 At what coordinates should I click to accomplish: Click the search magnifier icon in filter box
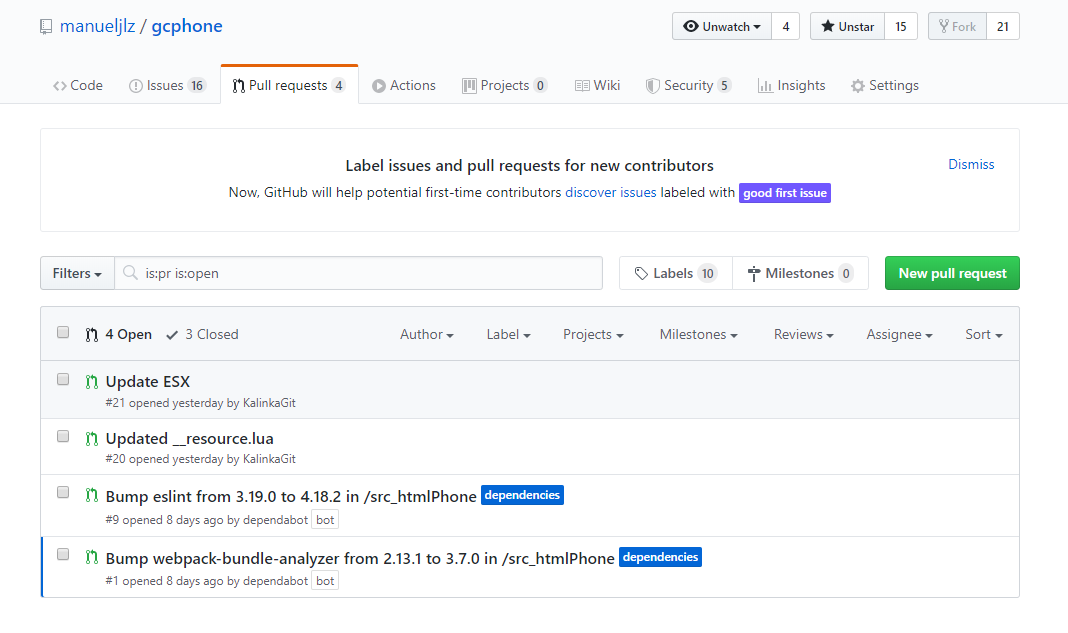pos(130,273)
